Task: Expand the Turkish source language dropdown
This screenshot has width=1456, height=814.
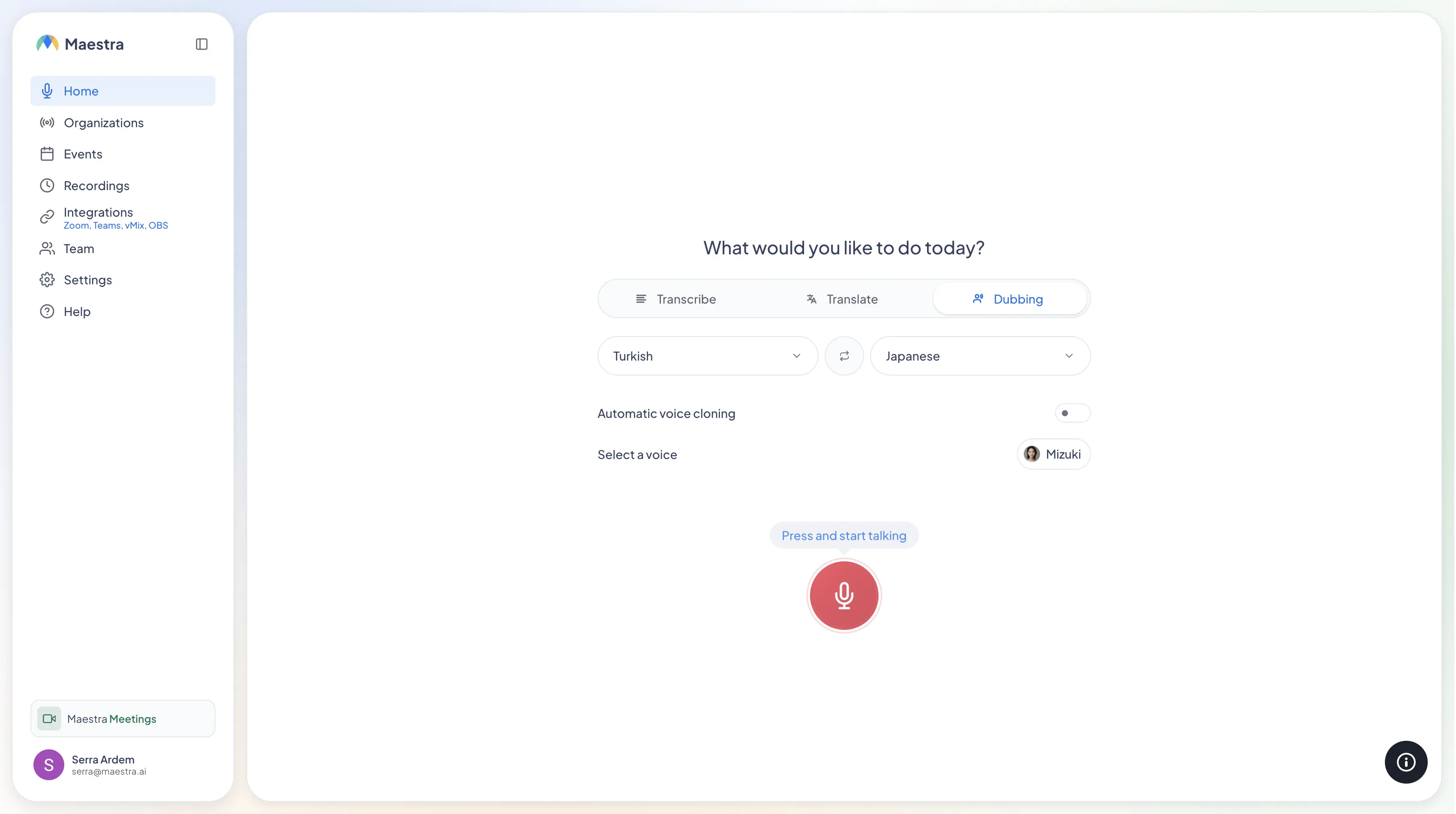Action: pos(707,356)
